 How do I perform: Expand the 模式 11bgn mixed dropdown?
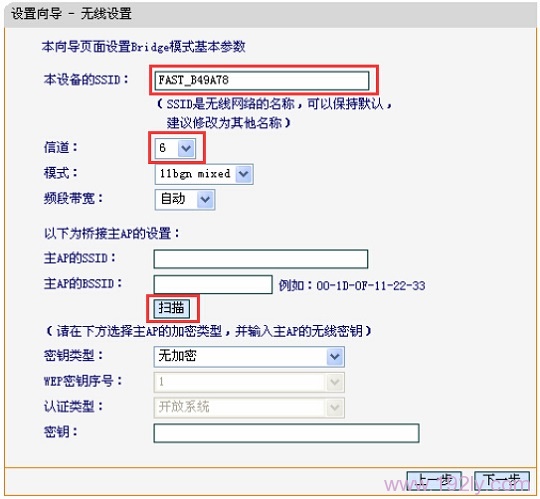(x=204, y=174)
